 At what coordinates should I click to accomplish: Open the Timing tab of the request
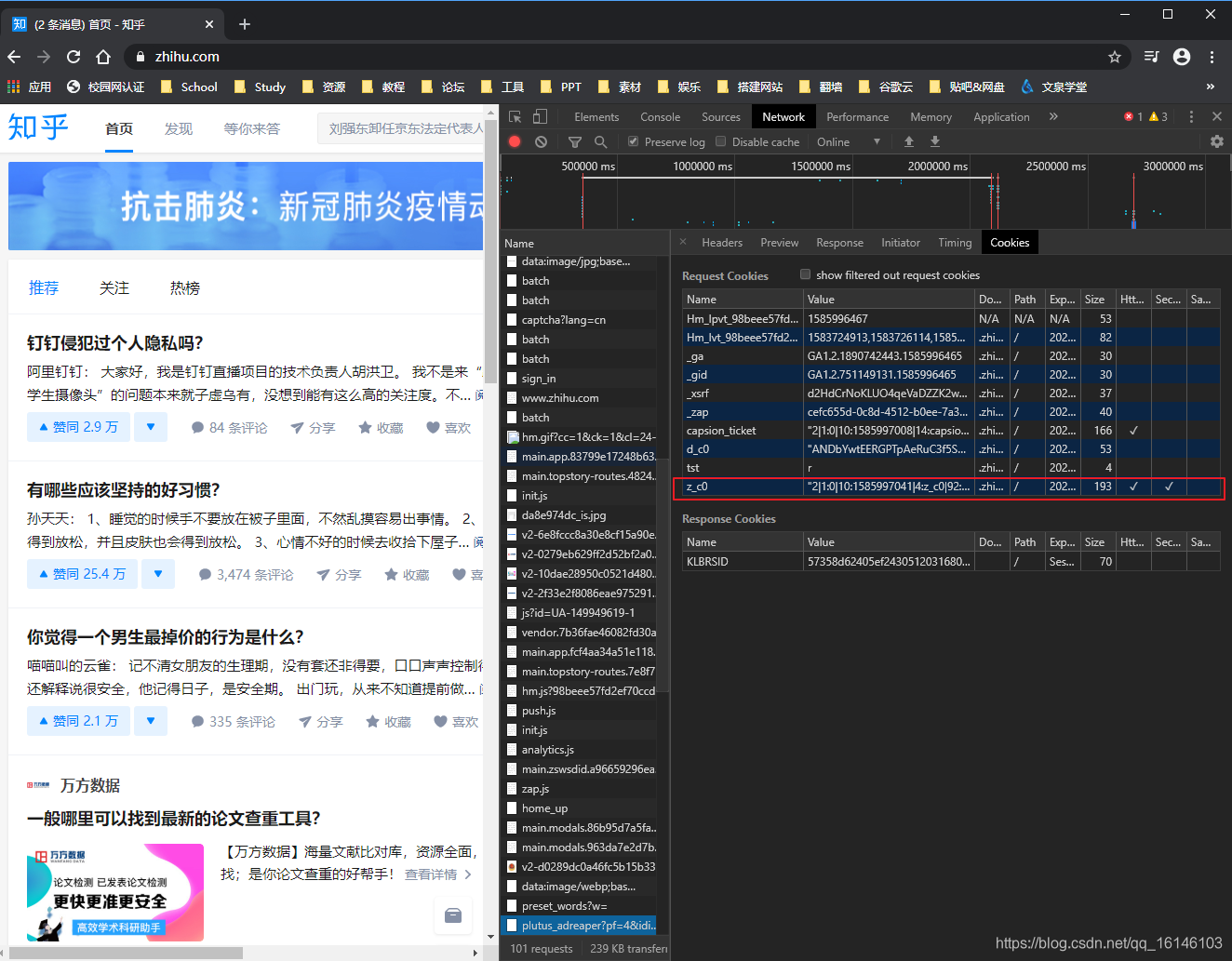[x=955, y=242]
